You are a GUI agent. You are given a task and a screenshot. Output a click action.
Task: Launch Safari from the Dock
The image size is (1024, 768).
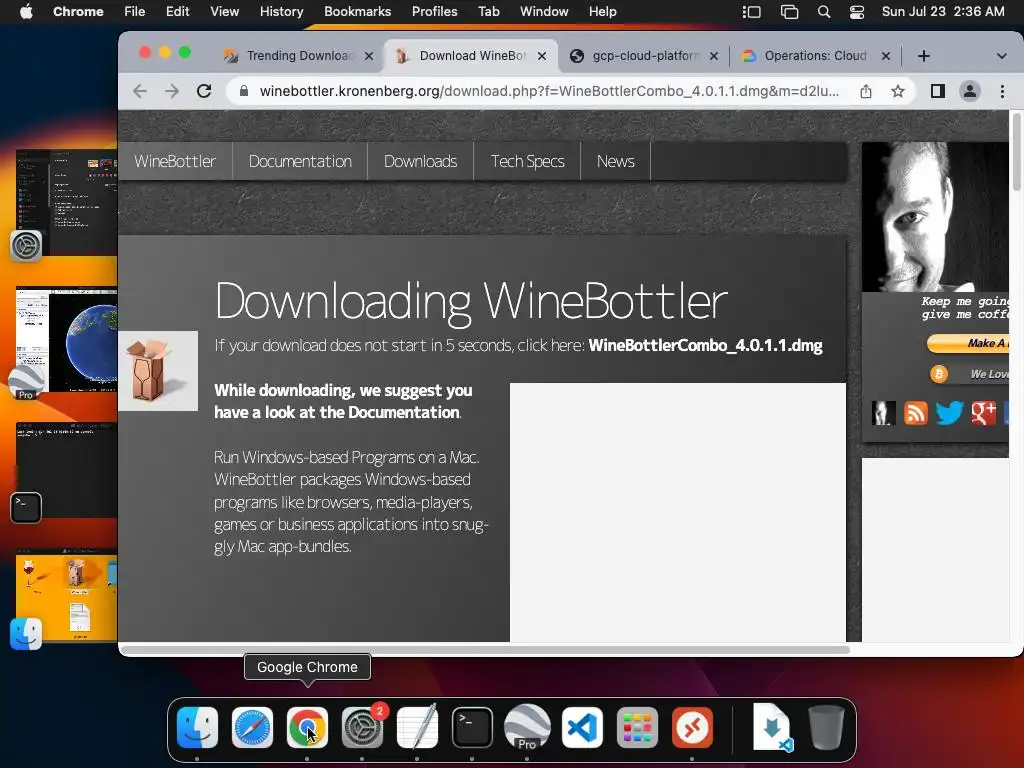252,728
